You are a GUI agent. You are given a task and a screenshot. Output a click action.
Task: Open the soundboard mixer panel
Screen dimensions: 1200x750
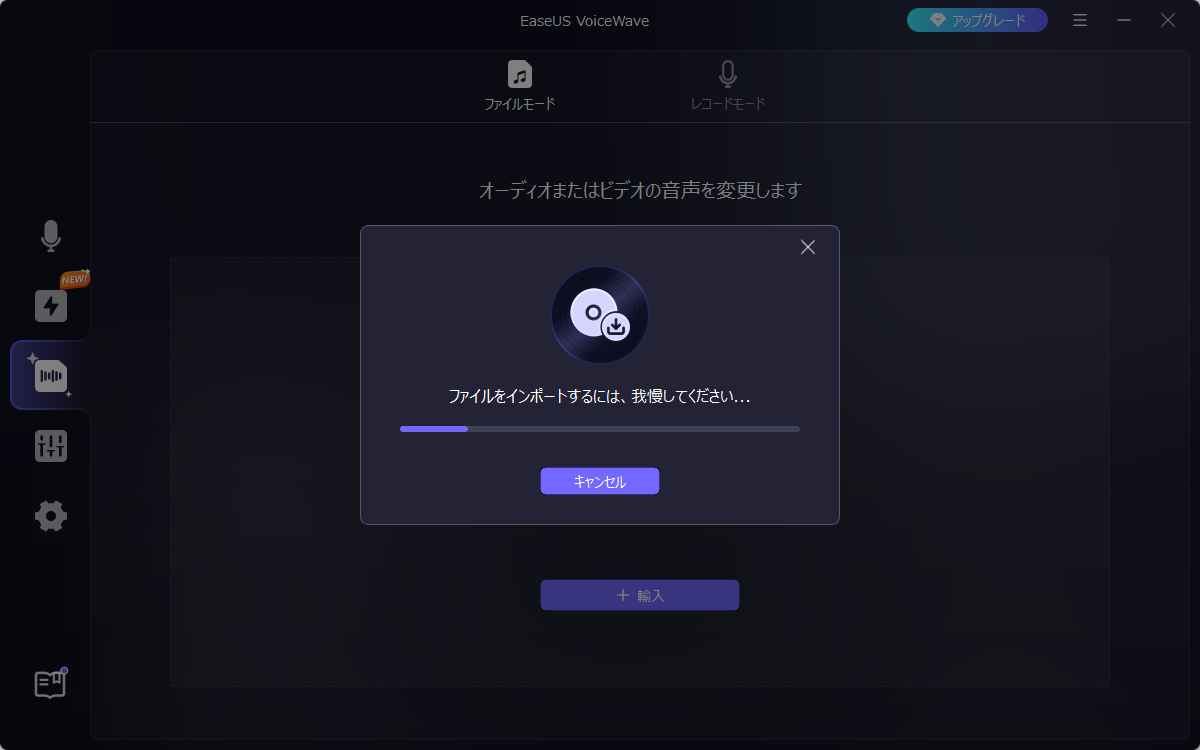coord(50,446)
